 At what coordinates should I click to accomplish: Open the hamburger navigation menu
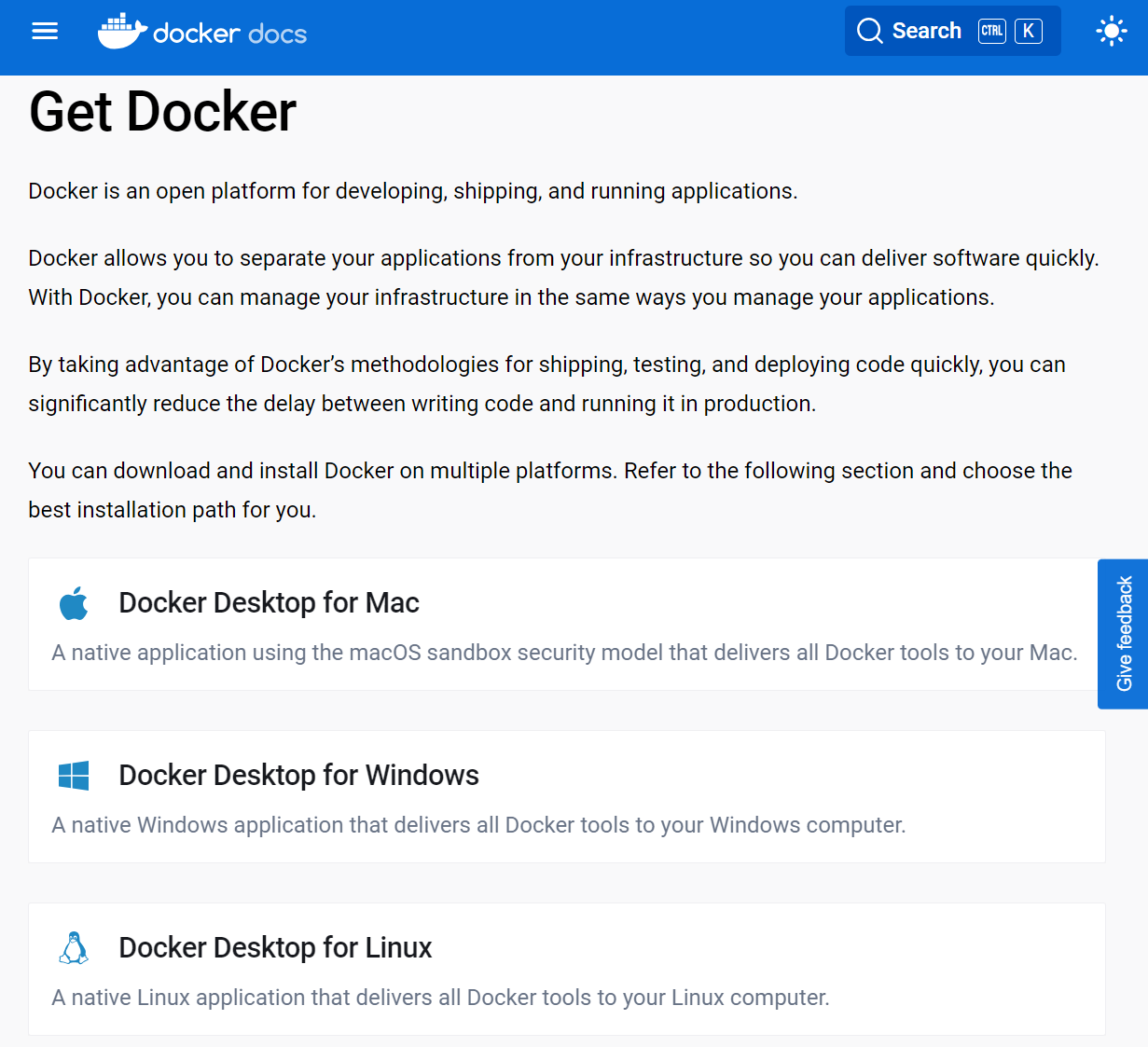(x=45, y=31)
